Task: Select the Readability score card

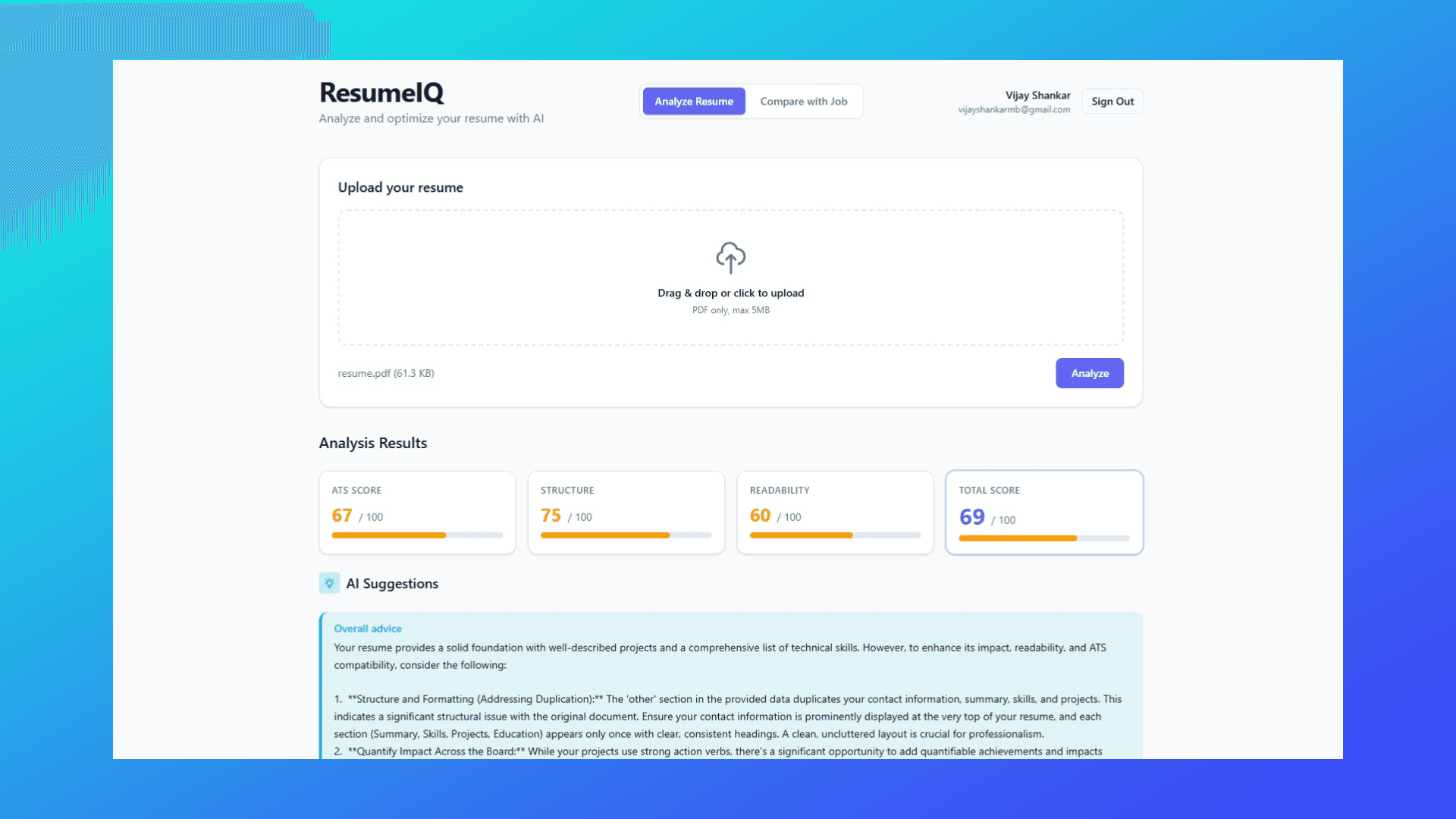Action: click(x=835, y=513)
